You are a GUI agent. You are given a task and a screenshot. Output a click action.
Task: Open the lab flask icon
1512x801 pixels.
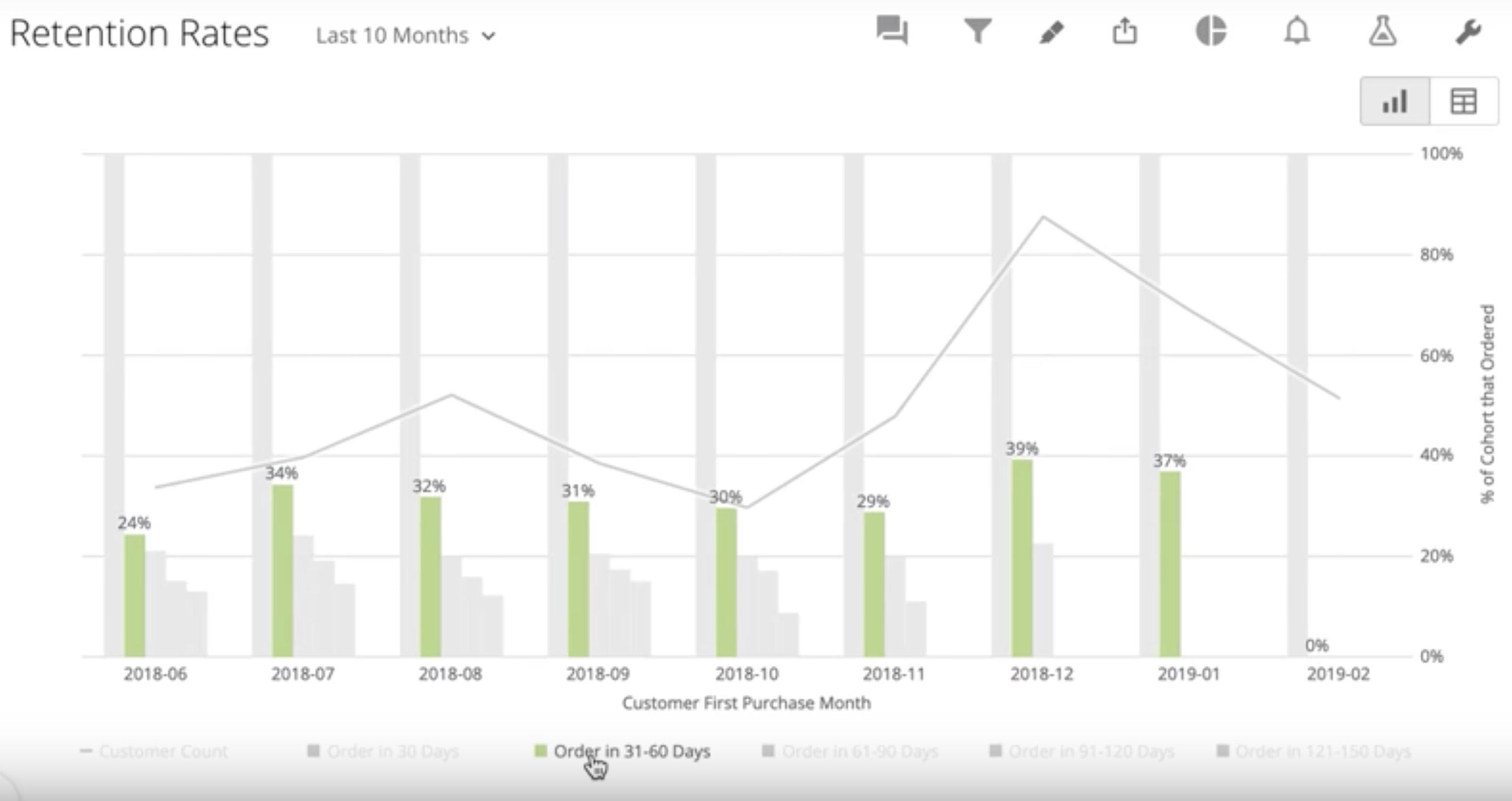1383,31
